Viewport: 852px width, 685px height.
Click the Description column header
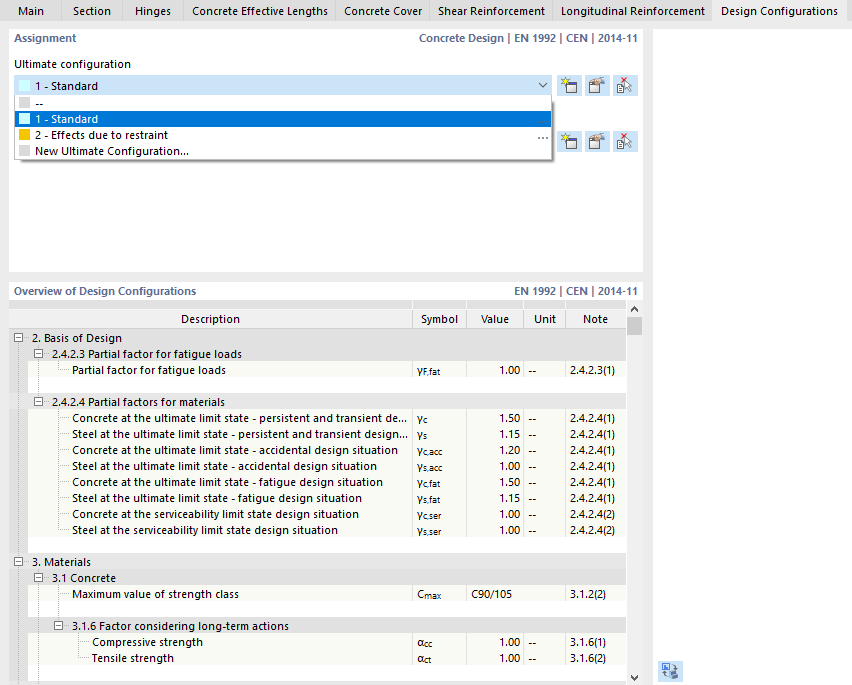pos(210,319)
